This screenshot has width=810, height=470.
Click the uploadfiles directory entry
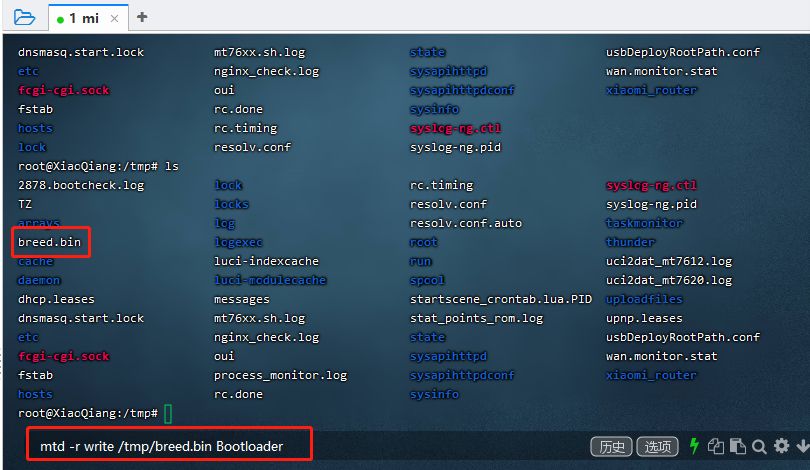644,300
